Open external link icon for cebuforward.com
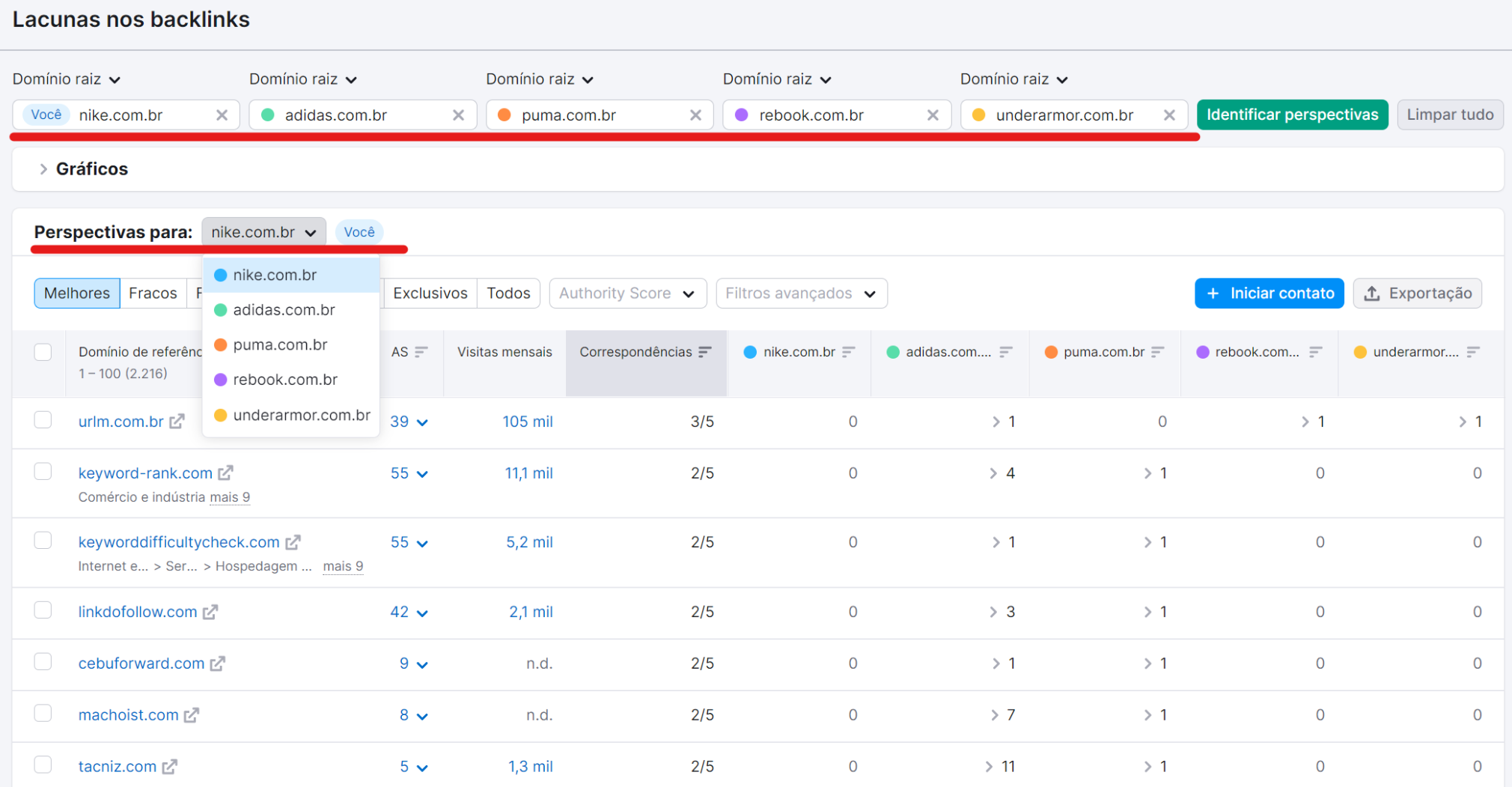Image resolution: width=1512 pixels, height=787 pixels. point(217,663)
